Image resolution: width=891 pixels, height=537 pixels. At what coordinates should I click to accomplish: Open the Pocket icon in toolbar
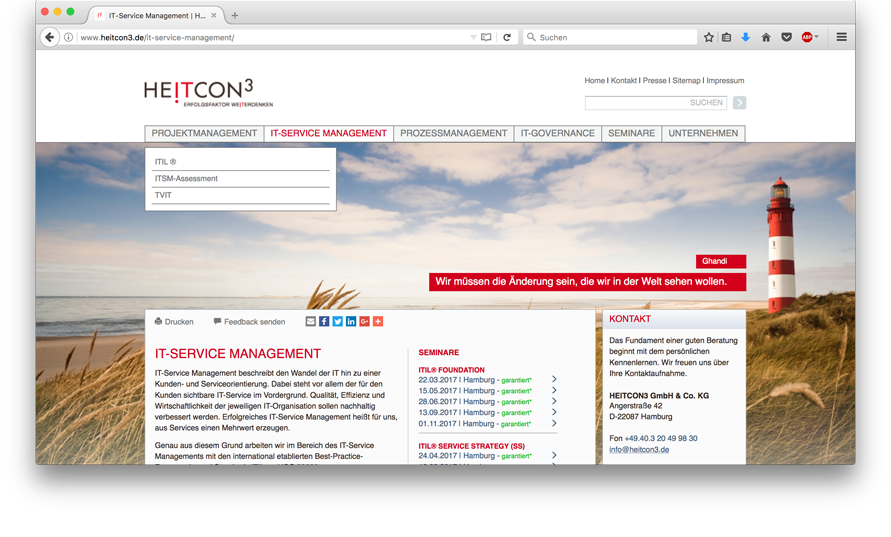pyautogui.click(x=786, y=38)
